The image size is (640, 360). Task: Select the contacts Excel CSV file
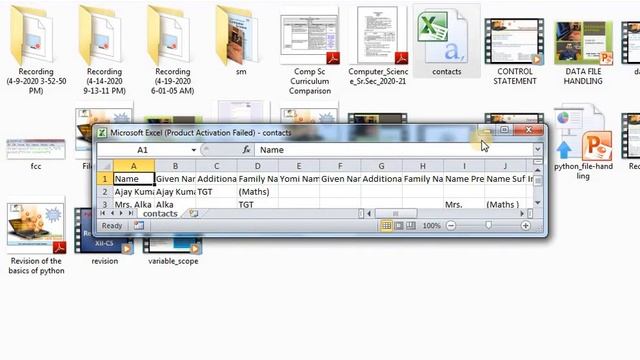point(447,41)
